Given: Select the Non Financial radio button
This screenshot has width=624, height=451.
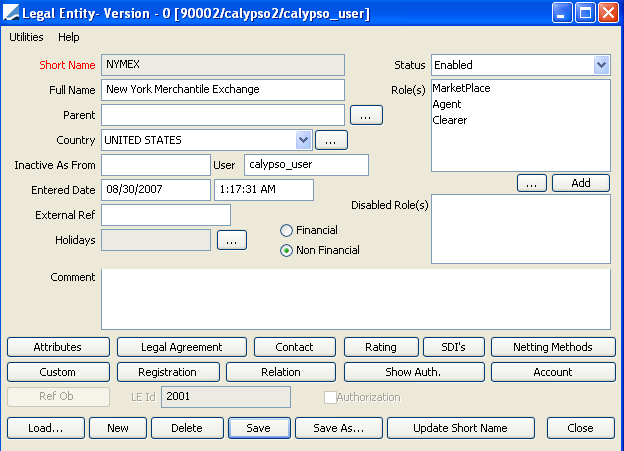Looking at the screenshot, I should [x=286, y=250].
